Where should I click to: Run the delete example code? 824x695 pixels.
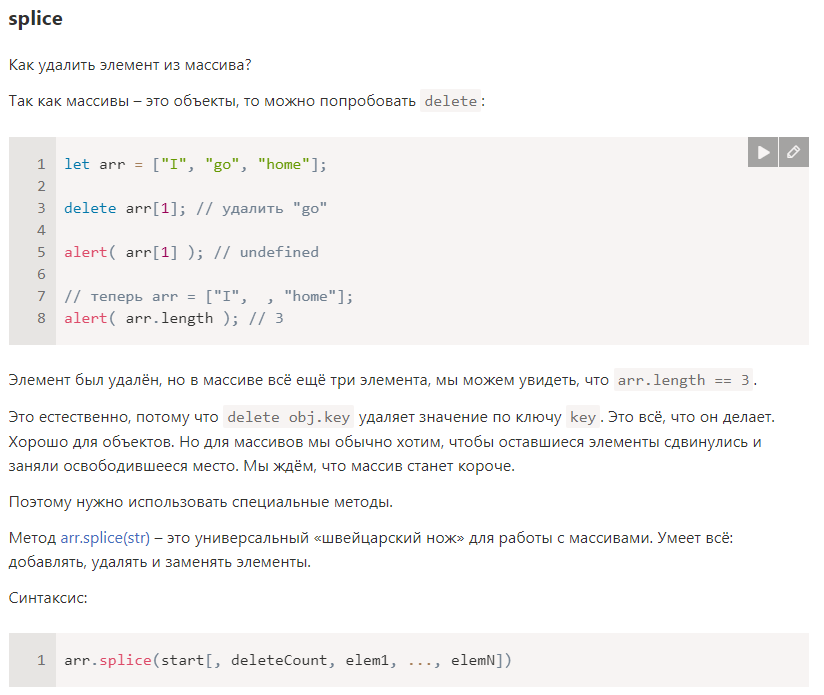click(763, 152)
